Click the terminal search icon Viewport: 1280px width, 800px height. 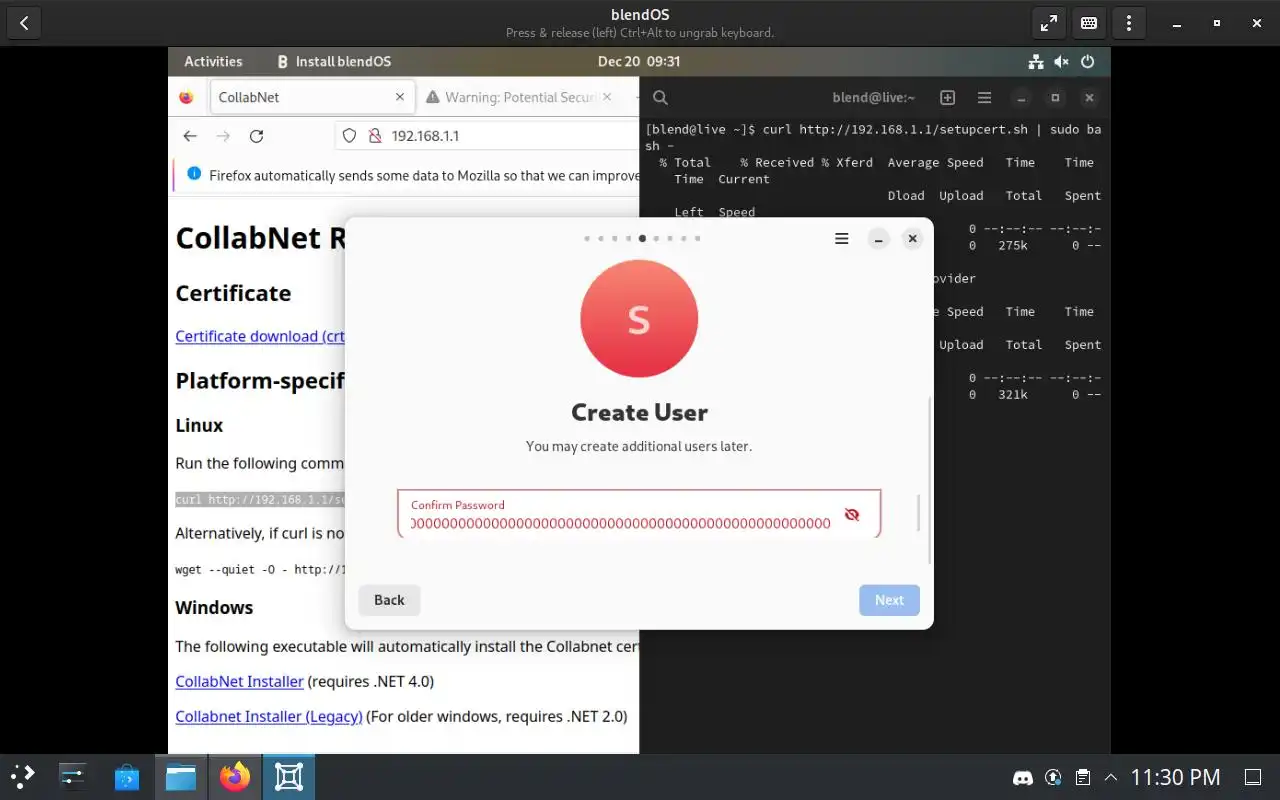pos(660,98)
